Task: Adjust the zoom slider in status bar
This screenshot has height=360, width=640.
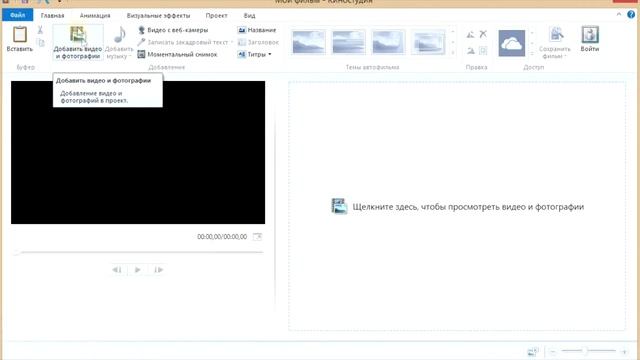Action: coord(588,351)
